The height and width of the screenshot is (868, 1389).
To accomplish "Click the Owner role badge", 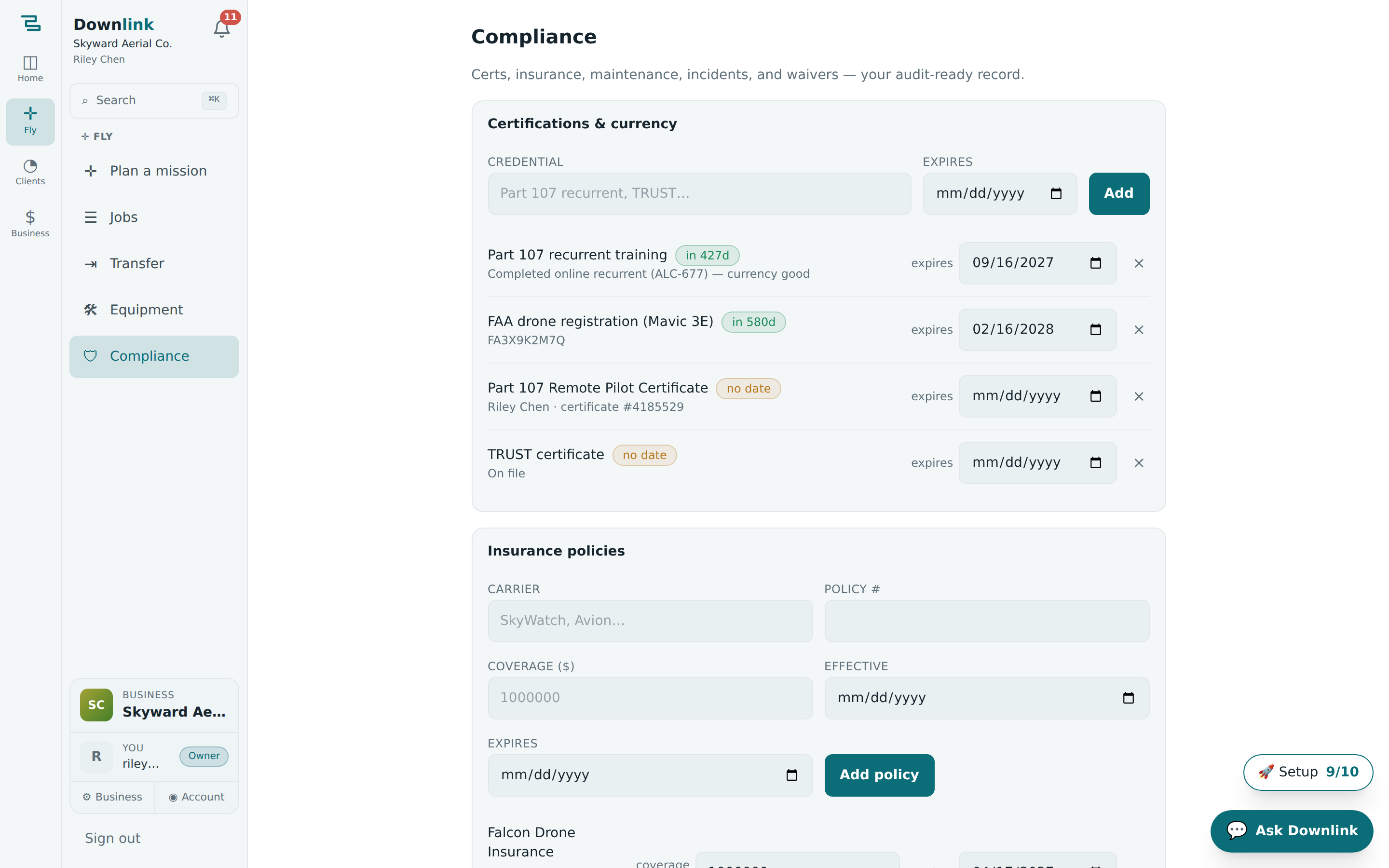I will click(x=204, y=756).
